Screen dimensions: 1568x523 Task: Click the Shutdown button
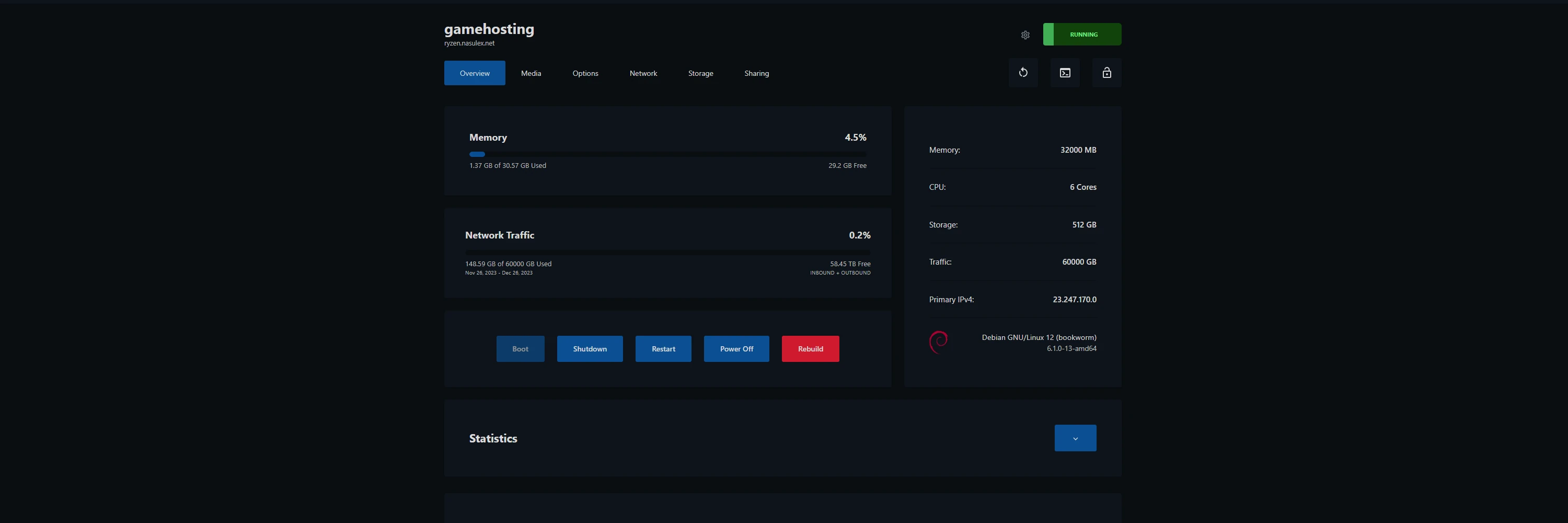(x=589, y=348)
